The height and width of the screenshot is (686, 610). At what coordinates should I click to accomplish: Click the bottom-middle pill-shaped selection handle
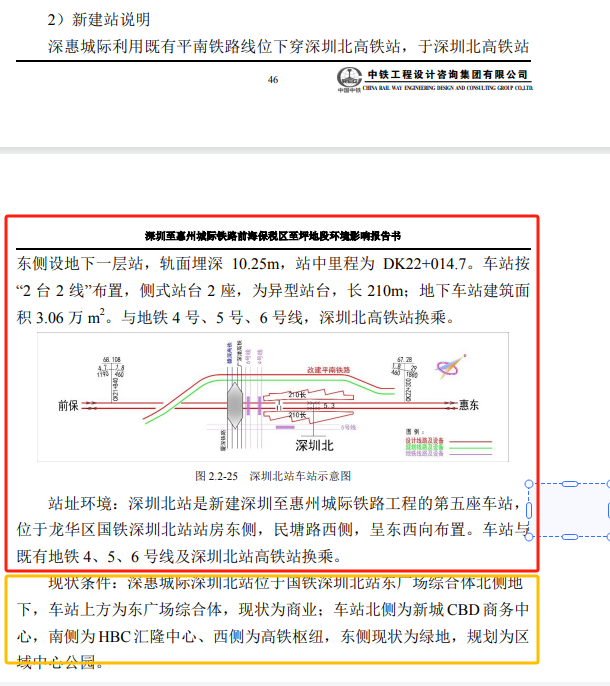[x=570, y=537]
